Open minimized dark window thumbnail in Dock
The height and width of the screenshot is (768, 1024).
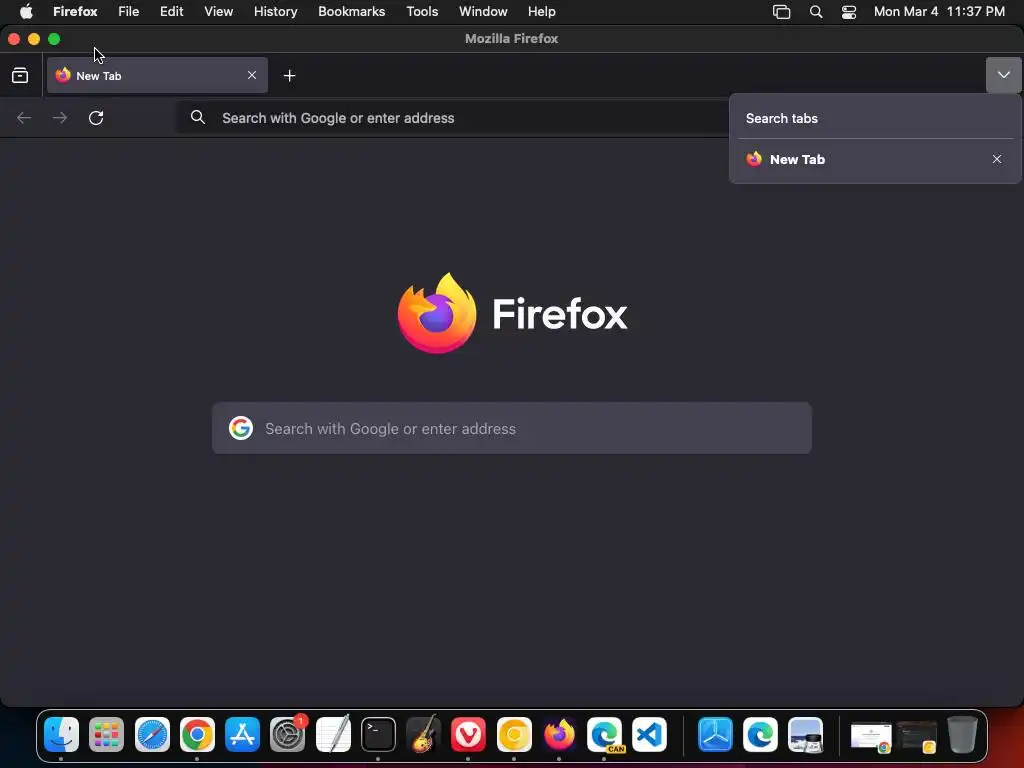917,737
